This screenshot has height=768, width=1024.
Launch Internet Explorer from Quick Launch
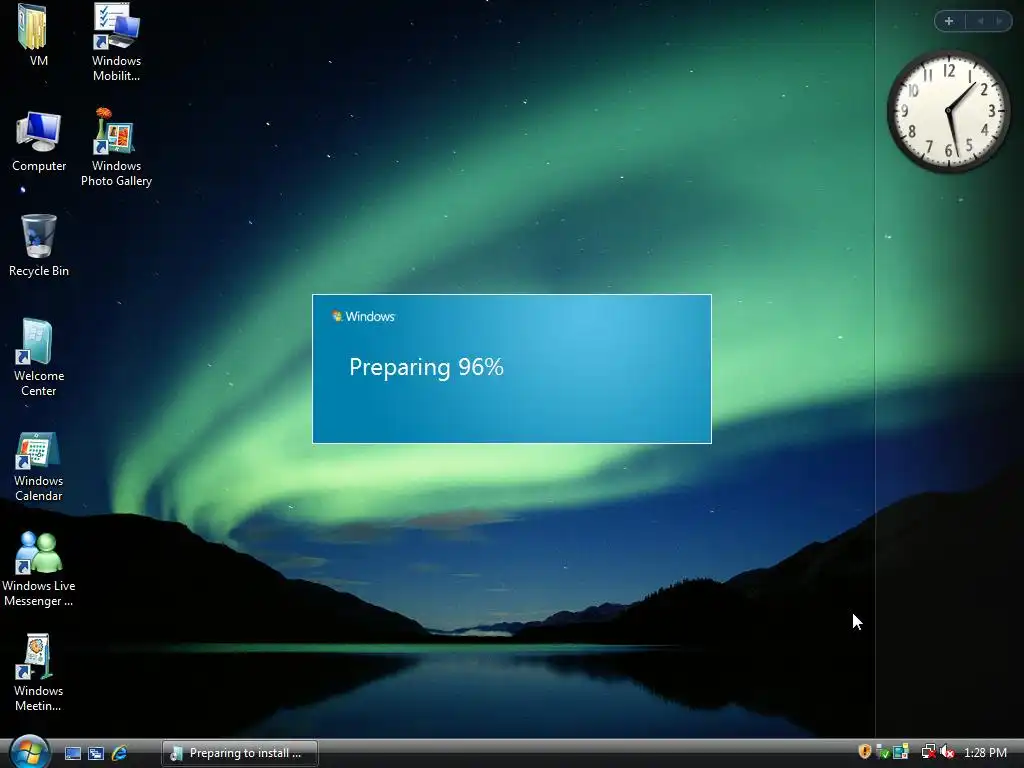120,753
